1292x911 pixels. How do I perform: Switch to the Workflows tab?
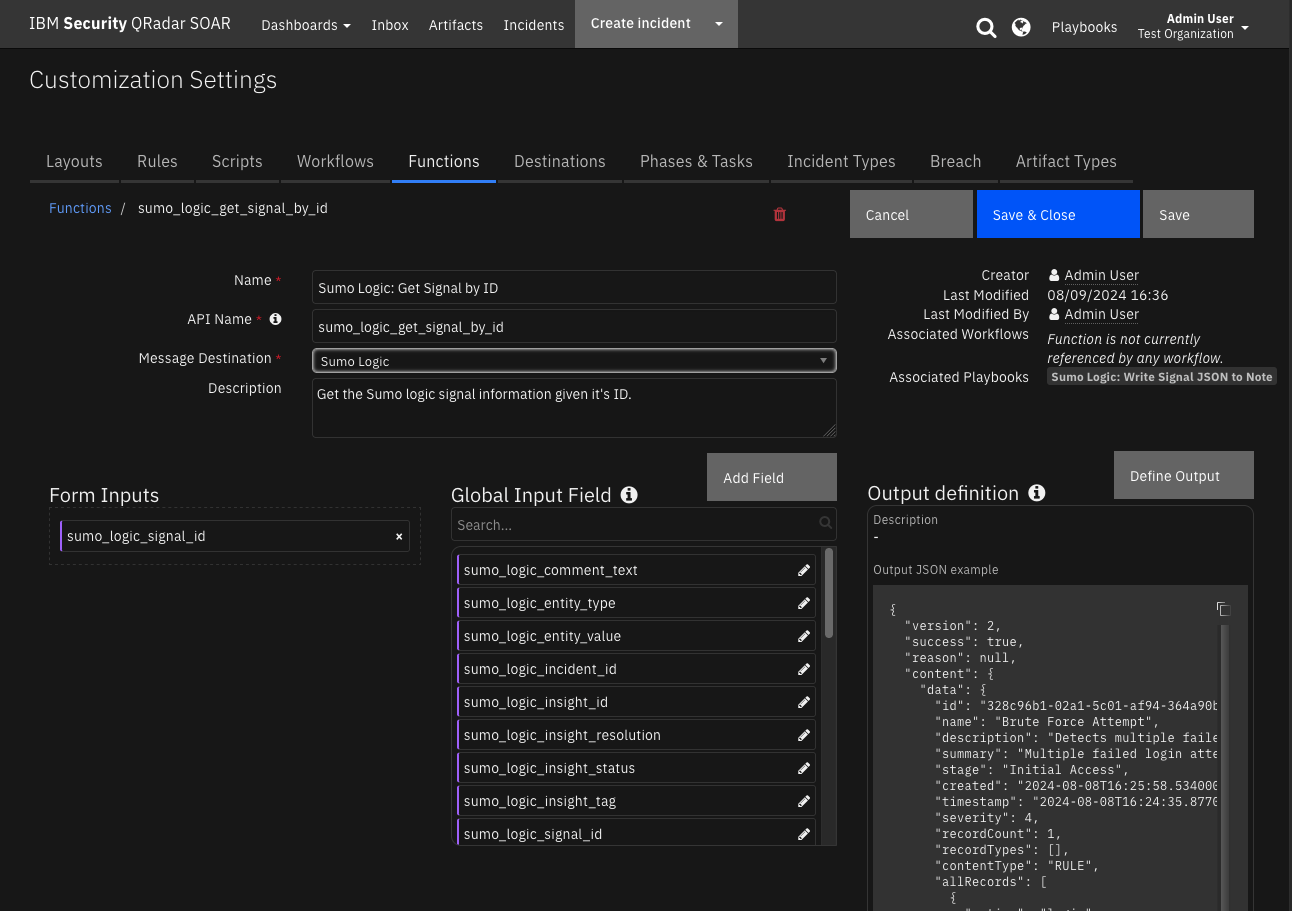[335, 161]
